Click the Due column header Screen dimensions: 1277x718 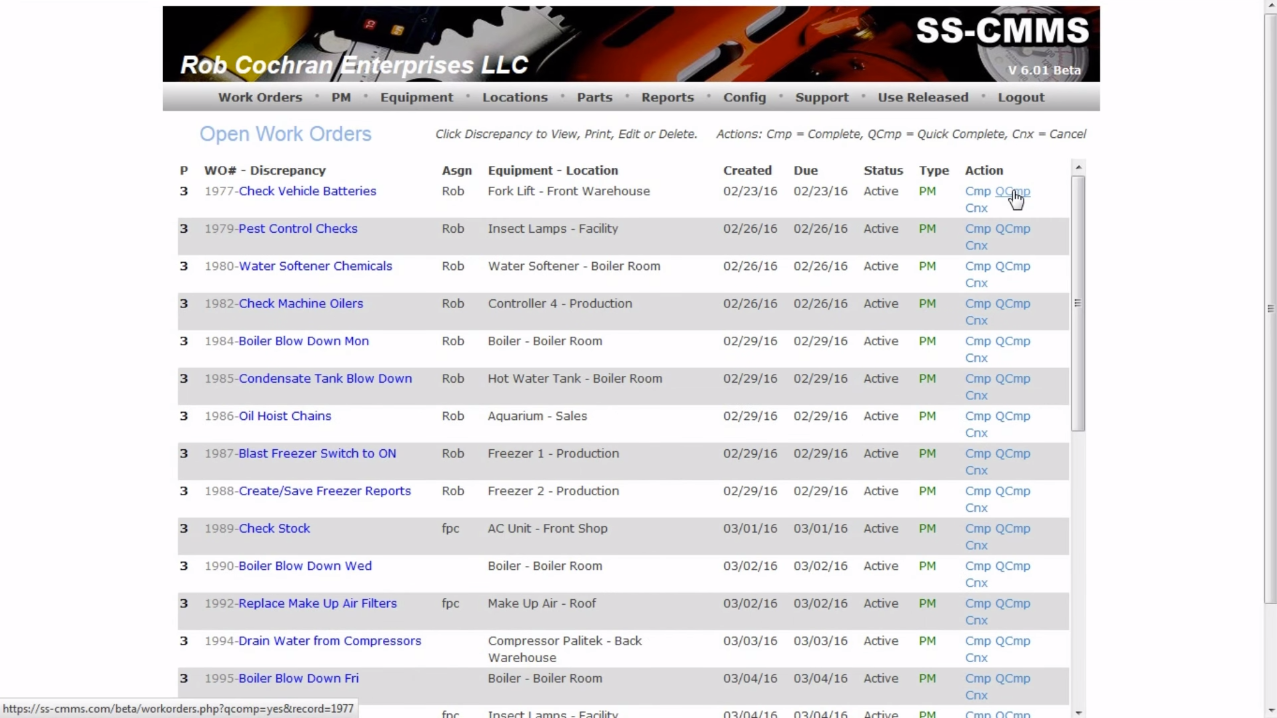pyautogui.click(x=806, y=170)
